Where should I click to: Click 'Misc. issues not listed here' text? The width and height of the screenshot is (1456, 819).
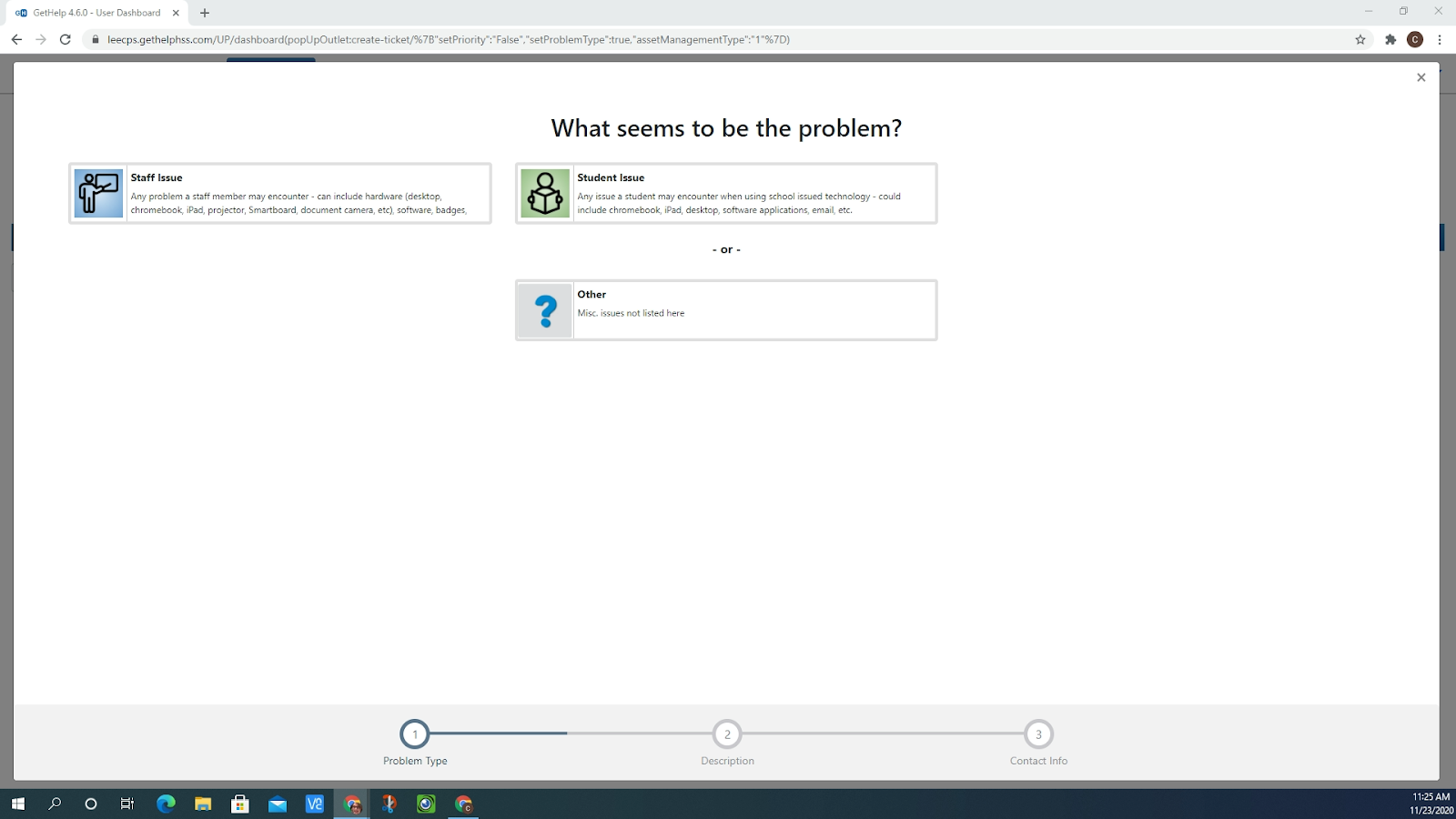(x=631, y=313)
